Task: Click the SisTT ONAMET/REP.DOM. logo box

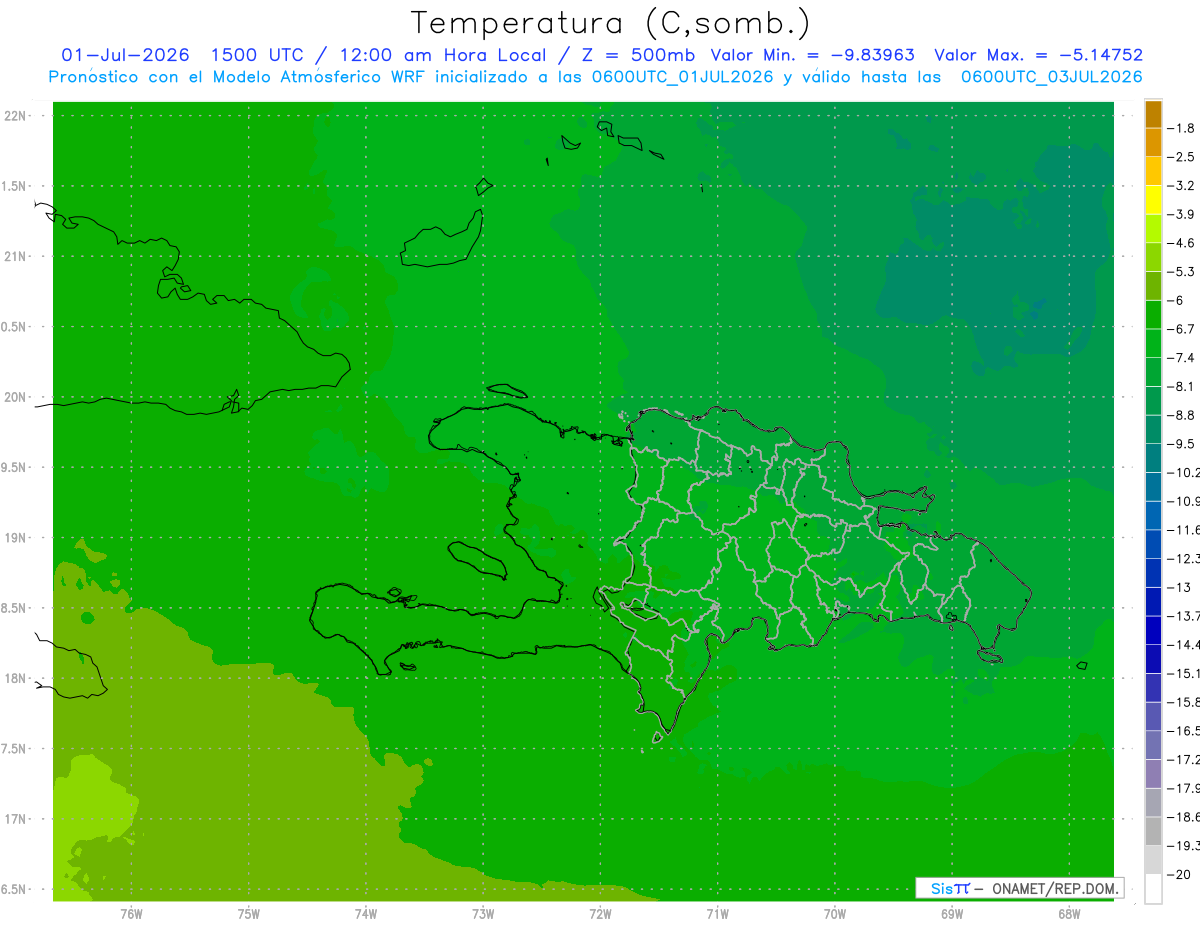Action: coord(1019,888)
